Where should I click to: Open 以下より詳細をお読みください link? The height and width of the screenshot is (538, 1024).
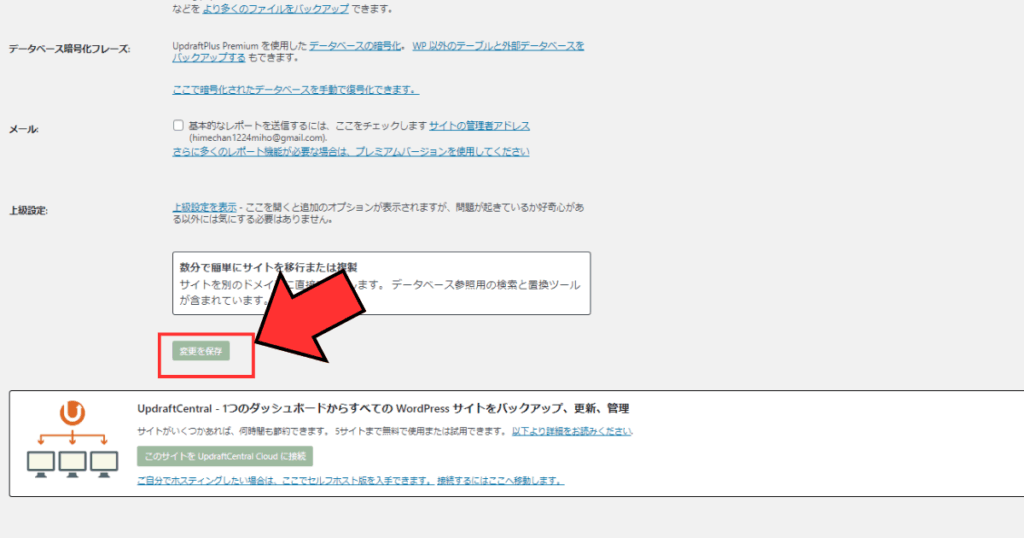pos(572,432)
